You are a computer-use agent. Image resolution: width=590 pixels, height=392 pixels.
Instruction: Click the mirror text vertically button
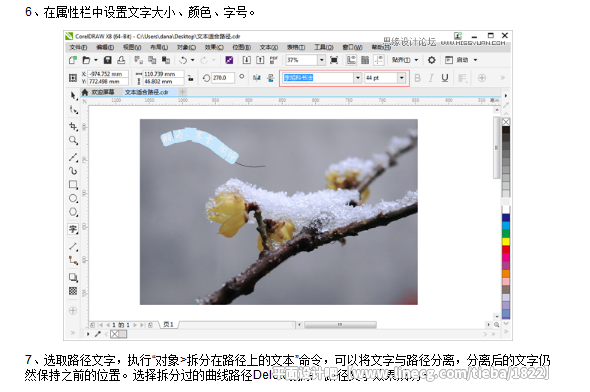tap(270, 78)
